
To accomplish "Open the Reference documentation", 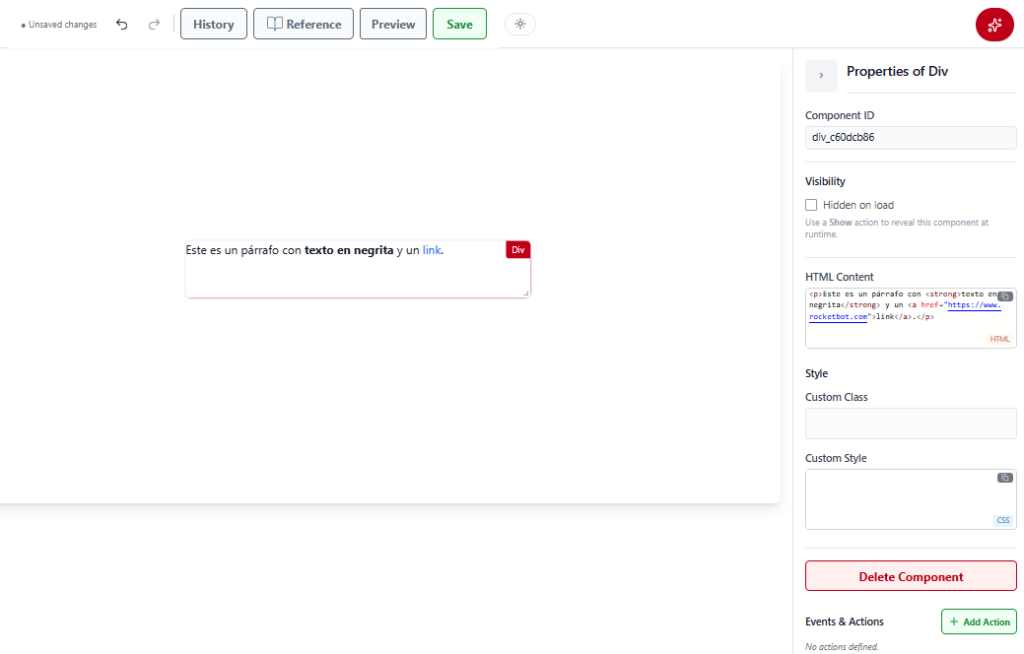I will tap(304, 24).
